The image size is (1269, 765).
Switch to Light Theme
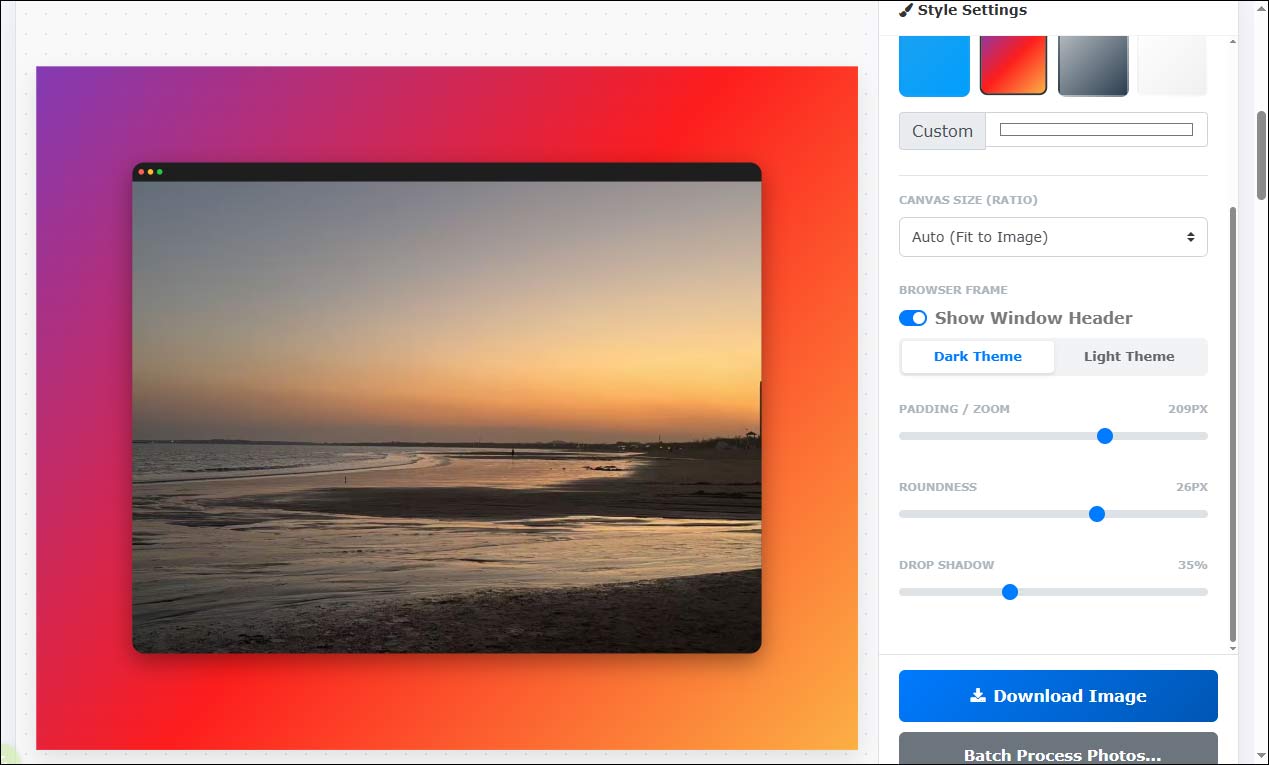(x=1129, y=356)
